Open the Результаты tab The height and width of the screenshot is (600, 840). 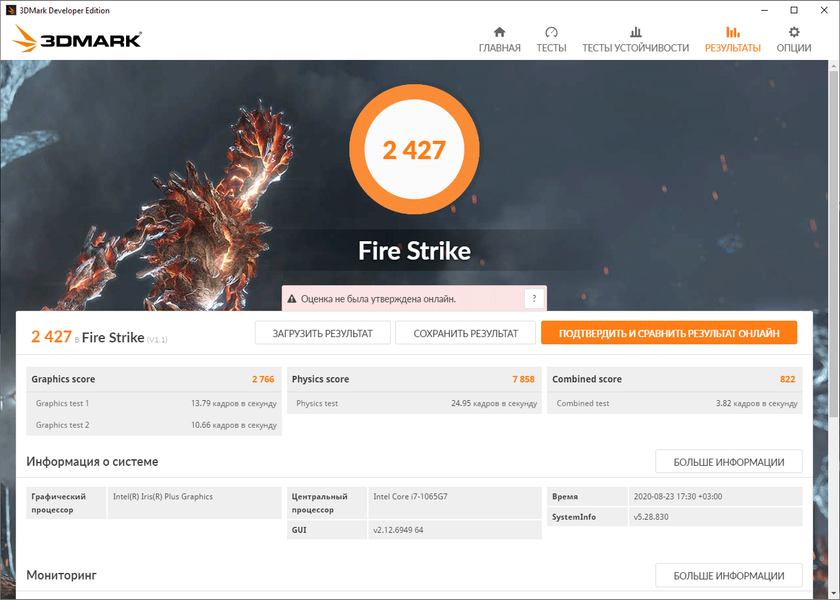732,40
